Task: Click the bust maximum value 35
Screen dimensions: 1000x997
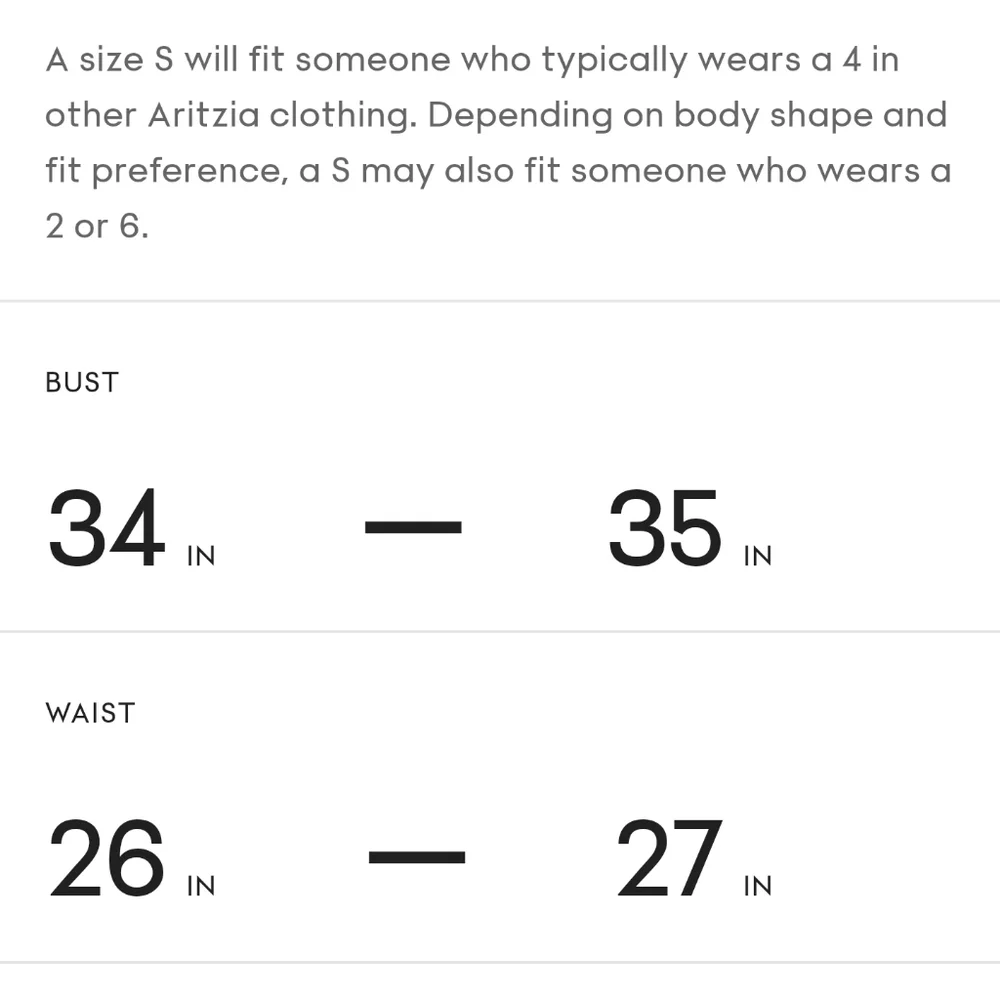Action: [x=665, y=529]
